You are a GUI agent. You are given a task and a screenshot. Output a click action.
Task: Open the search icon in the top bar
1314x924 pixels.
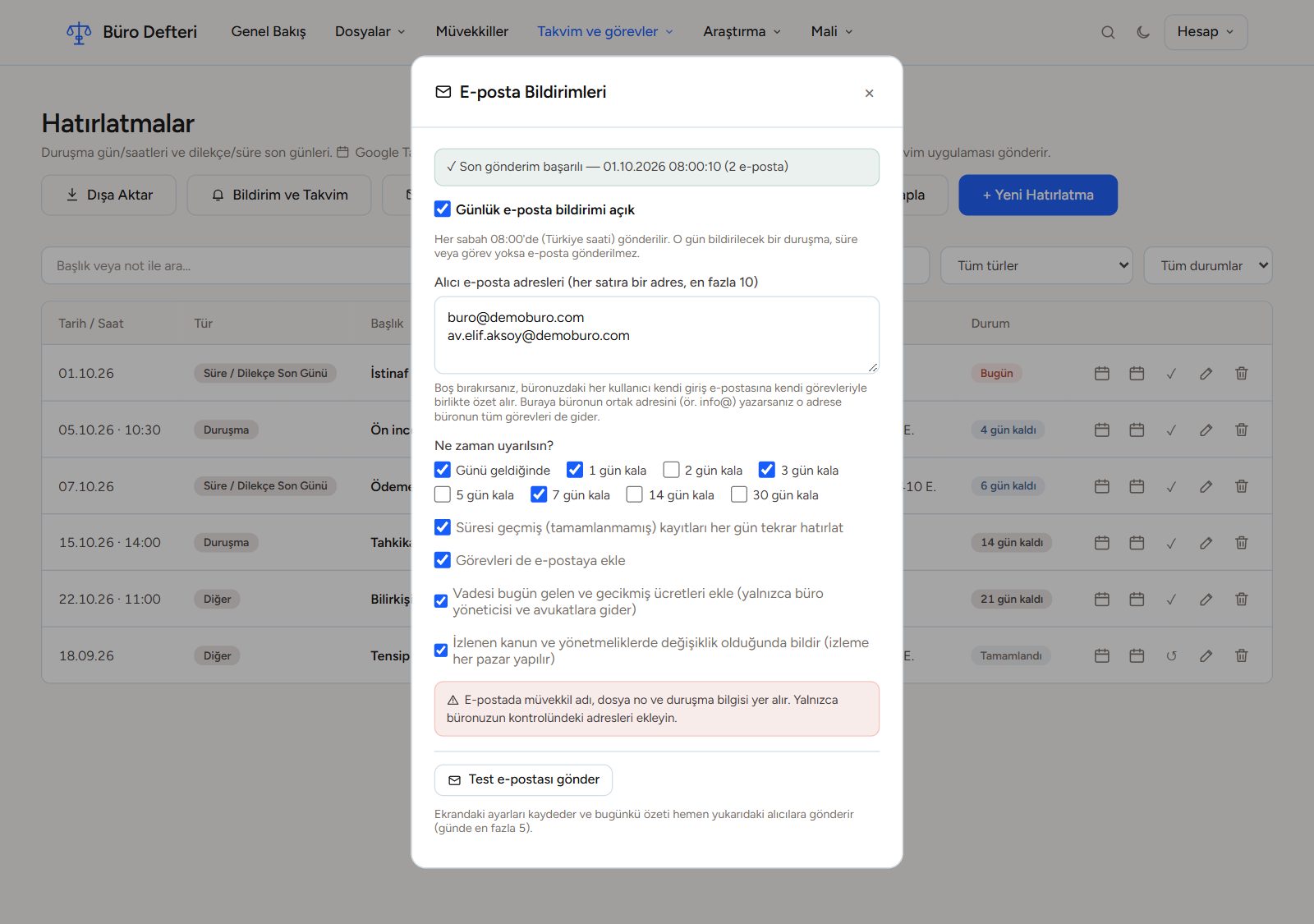tap(1108, 32)
